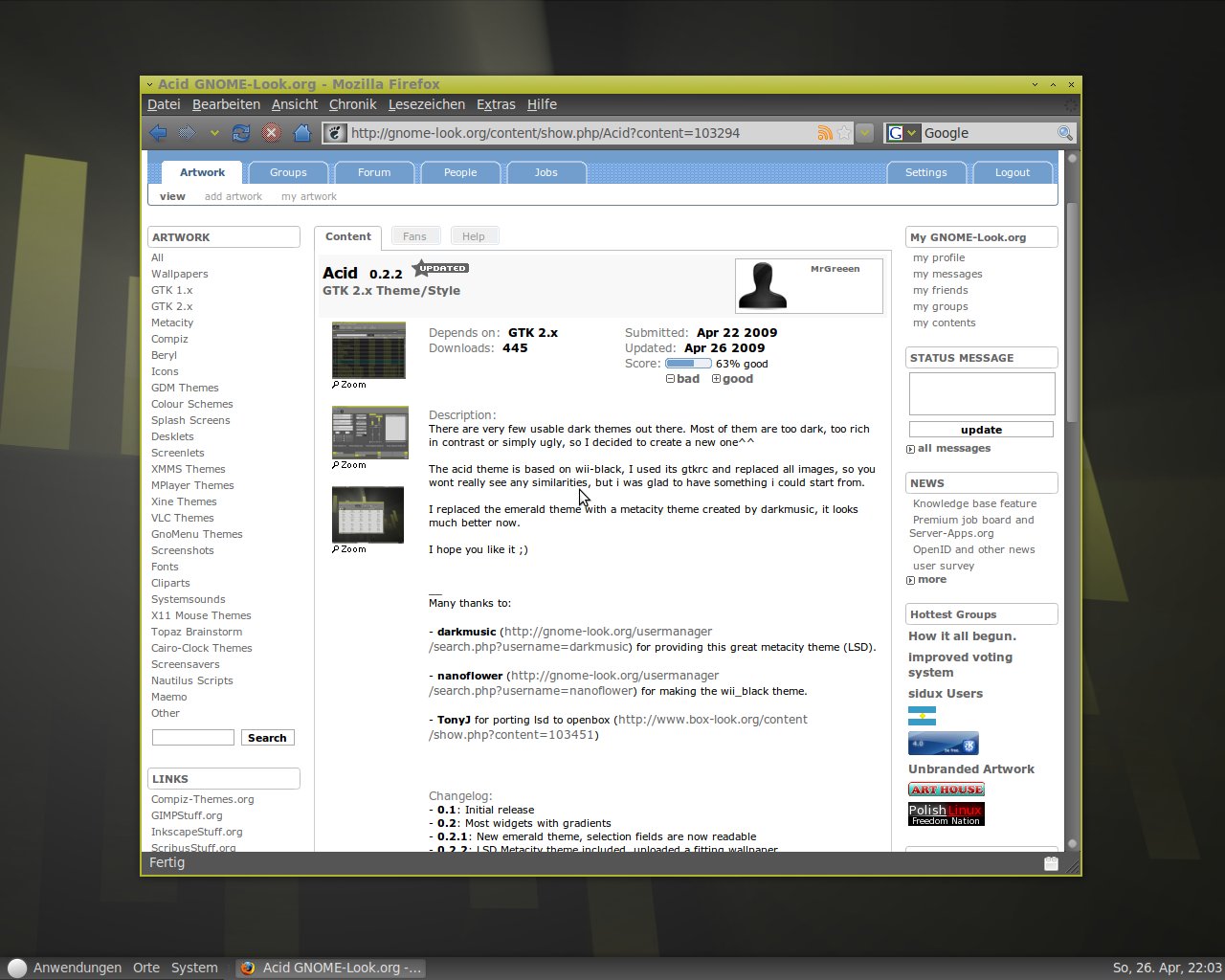Go back with the Back arrow
Screen dimensions: 1225x980
pos(158,133)
